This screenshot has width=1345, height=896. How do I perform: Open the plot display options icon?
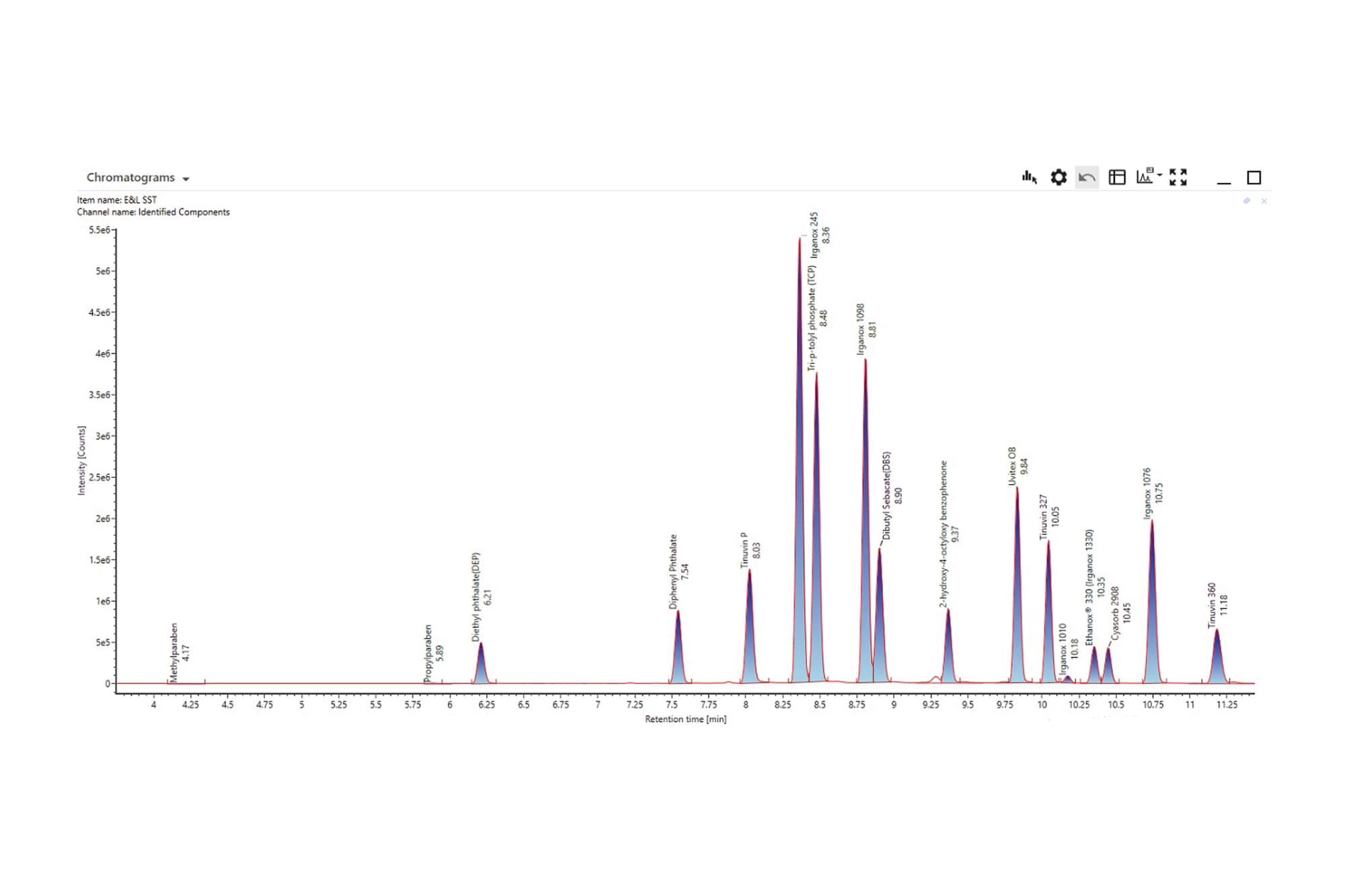point(1144,177)
